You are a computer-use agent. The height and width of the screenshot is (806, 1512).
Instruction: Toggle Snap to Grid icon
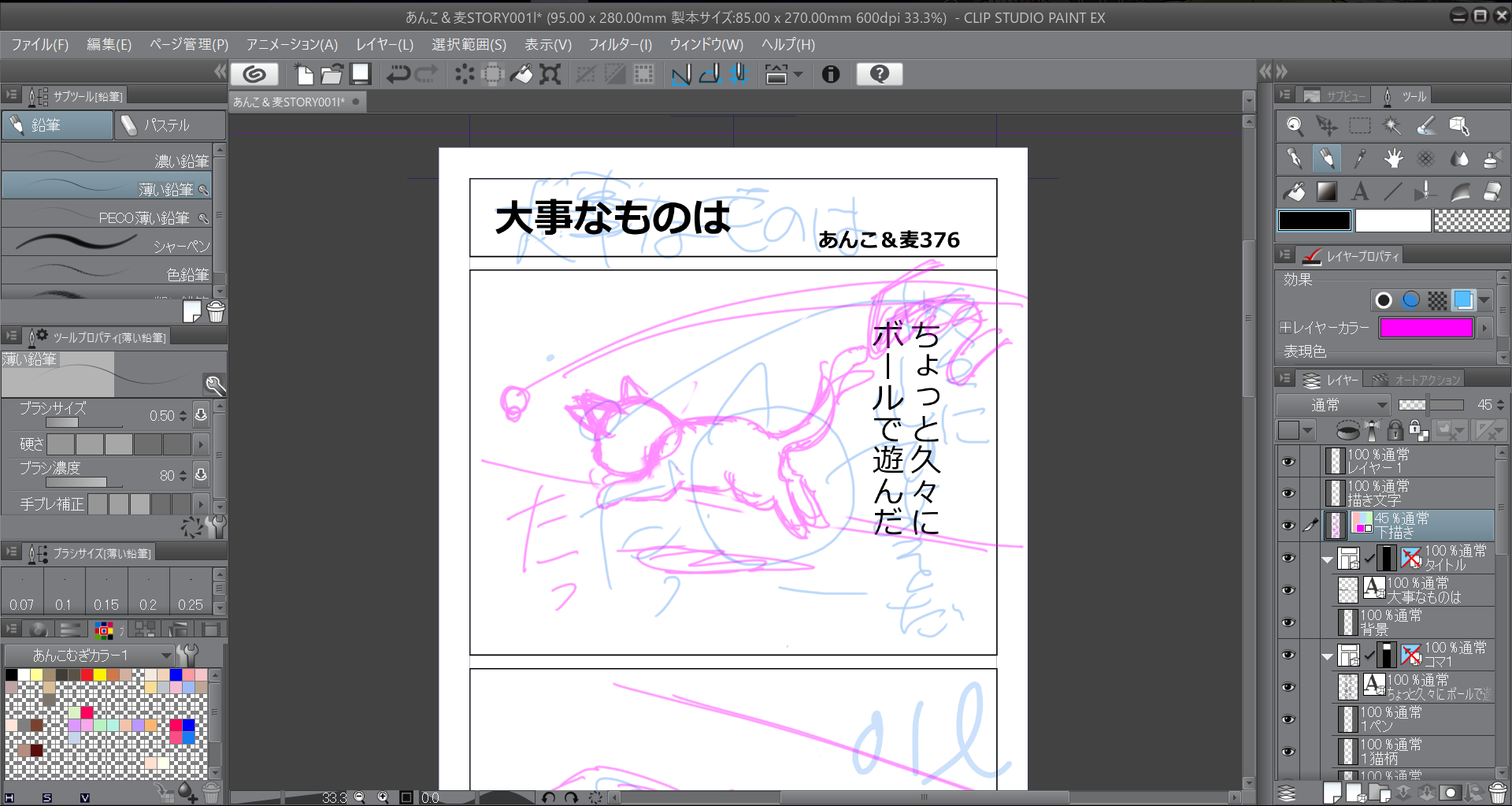[x=739, y=74]
